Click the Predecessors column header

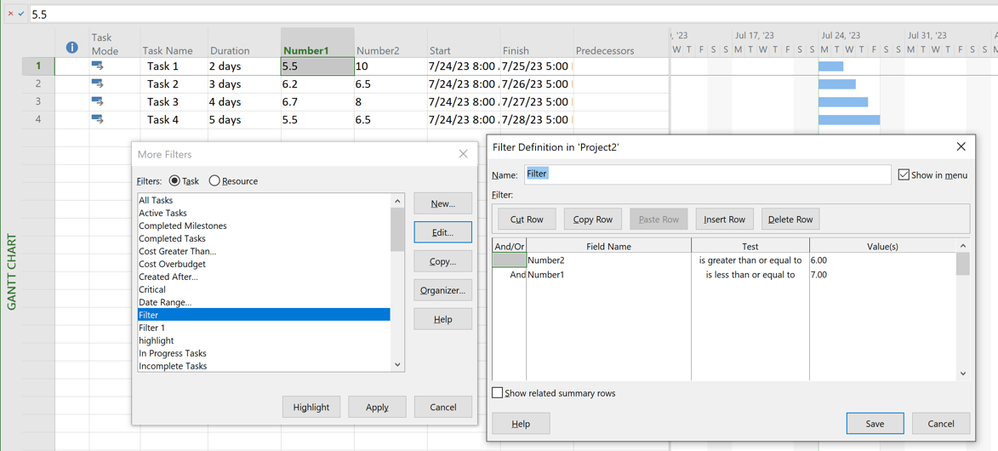(621, 43)
